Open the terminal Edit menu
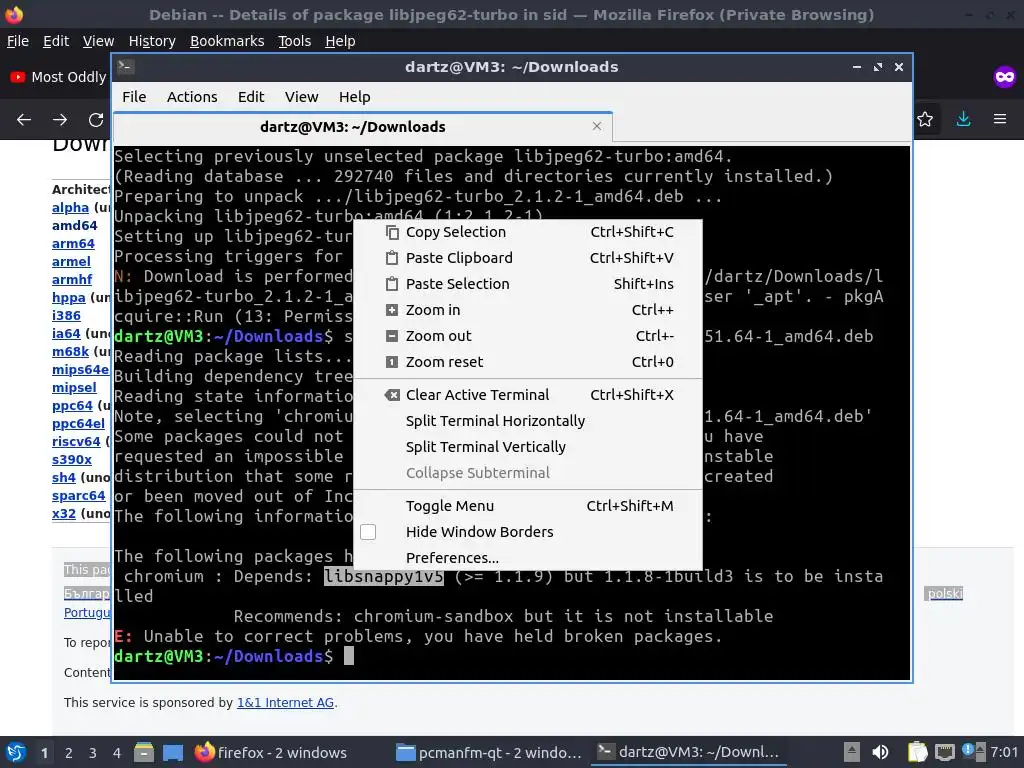 pyautogui.click(x=251, y=97)
